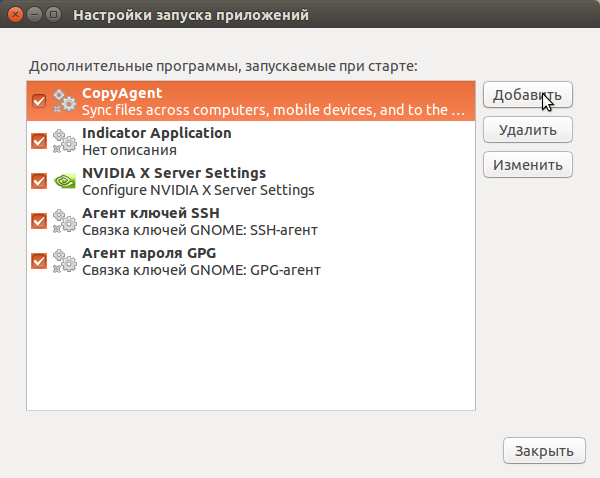The image size is (600, 478).
Task: Click the green NVIDIA logo icon
Action: click(x=65, y=181)
